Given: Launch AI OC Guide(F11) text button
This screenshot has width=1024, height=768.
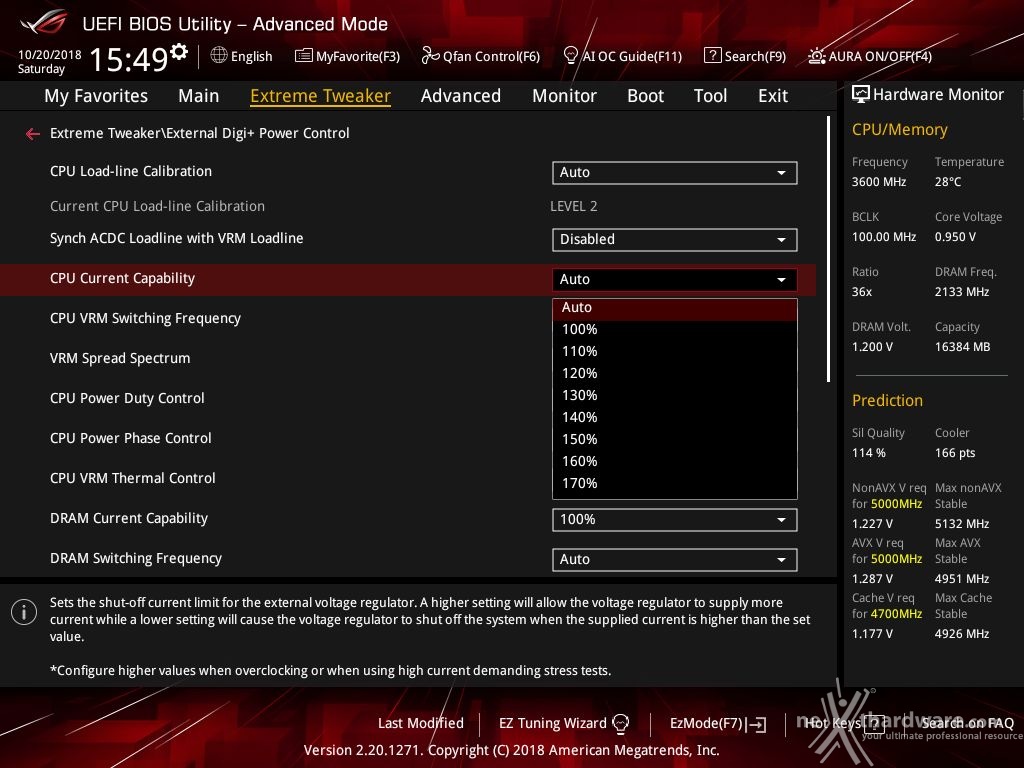Looking at the screenshot, I should point(632,57).
